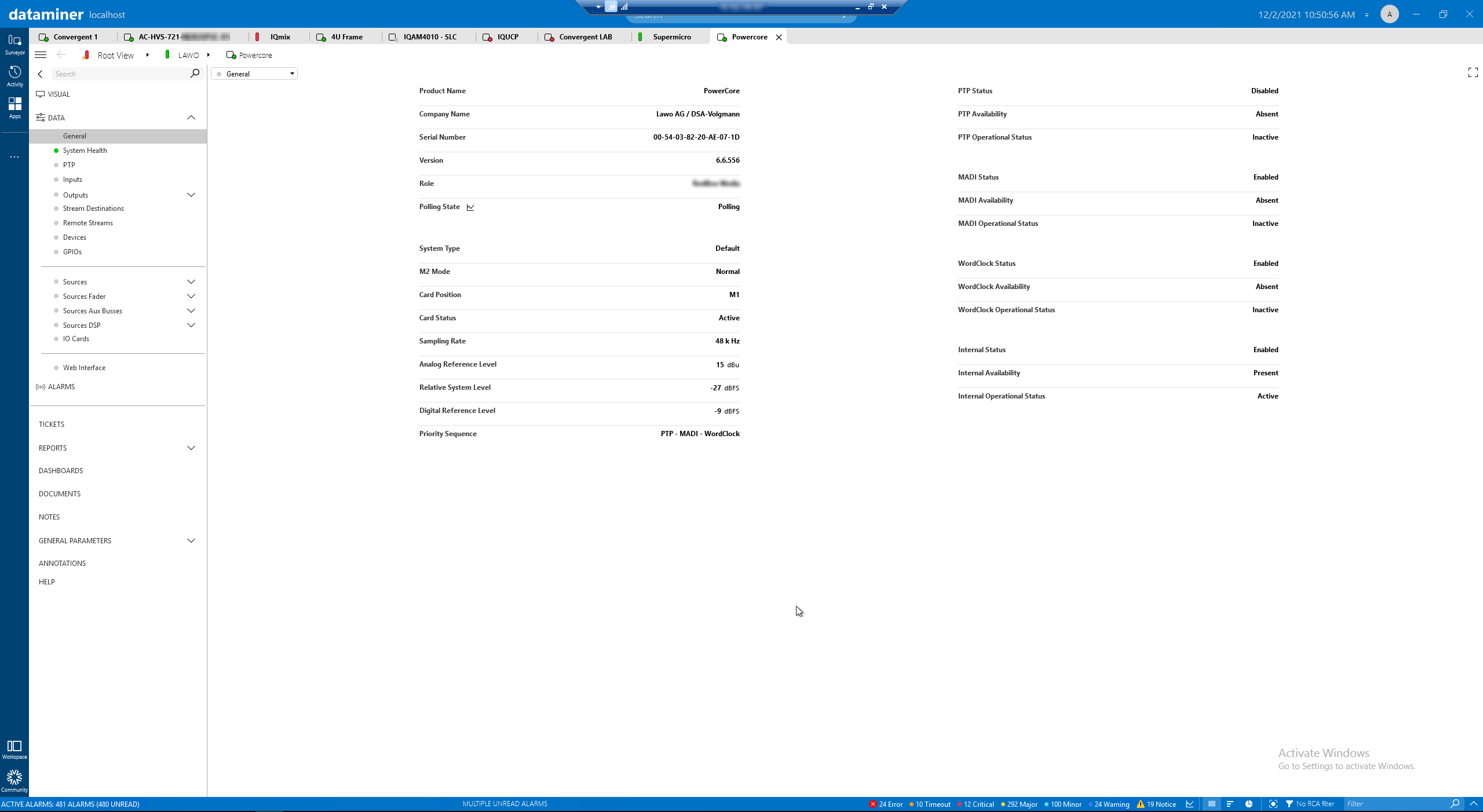Select the alarm bar chart view icon
Viewport: 1483px width, 812px height.
pyautogui.click(x=1230, y=804)
